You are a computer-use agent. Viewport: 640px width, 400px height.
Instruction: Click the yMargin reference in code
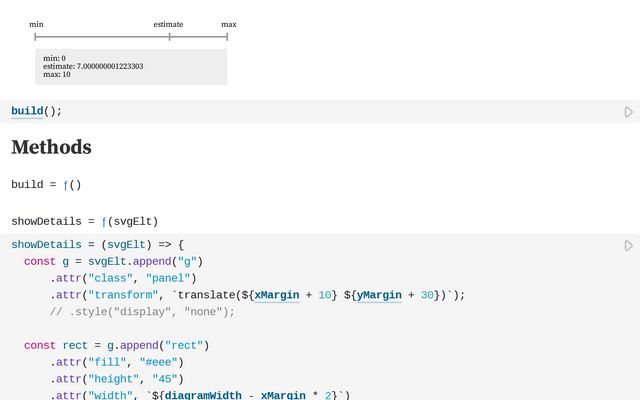point(379,295)
